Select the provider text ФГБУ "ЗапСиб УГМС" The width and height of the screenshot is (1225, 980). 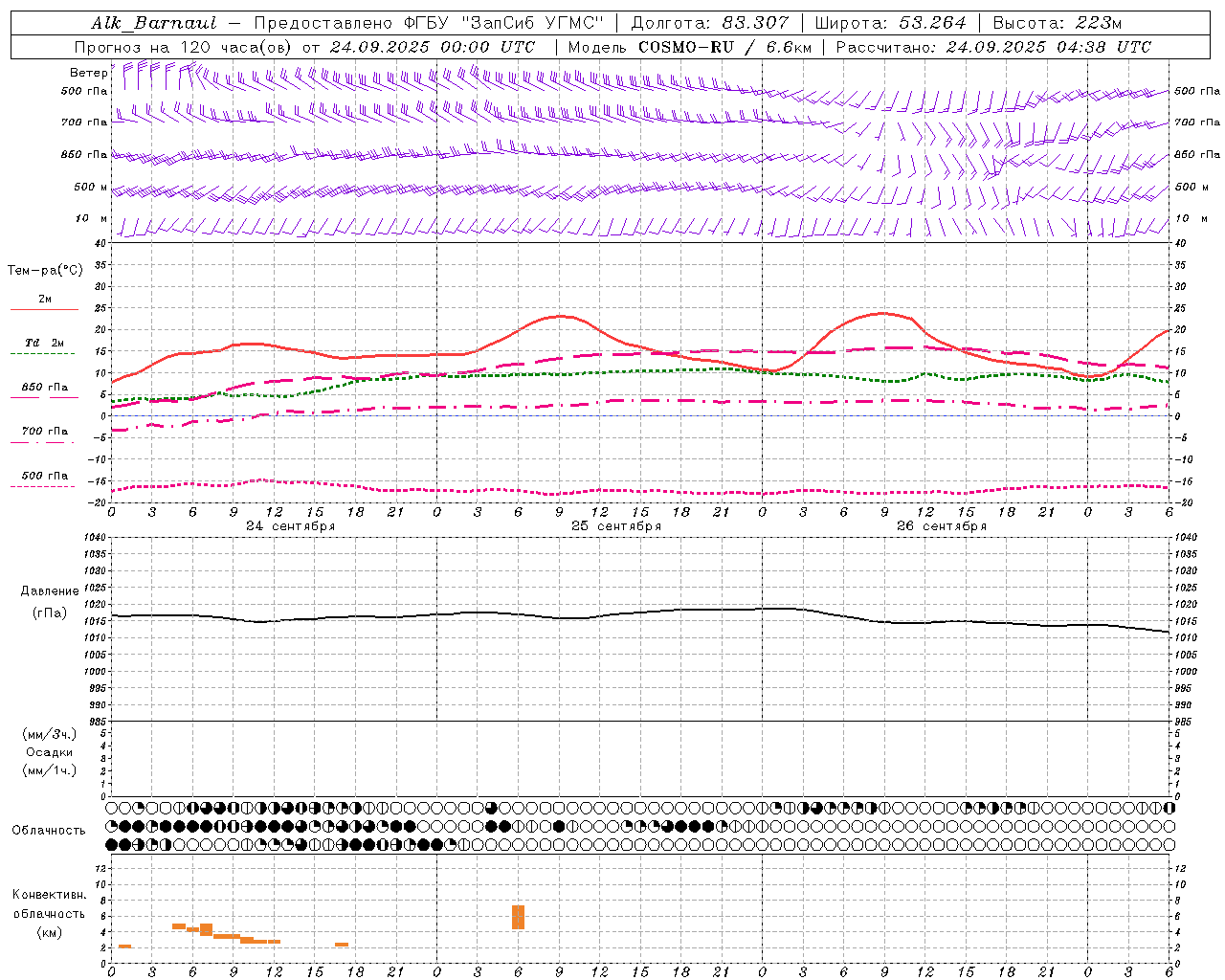coord(505,23)
